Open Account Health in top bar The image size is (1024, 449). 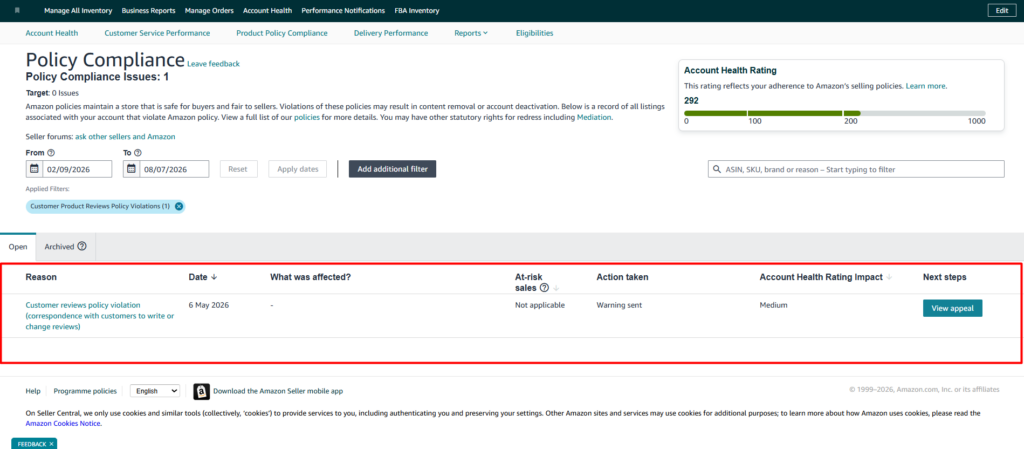(x=267, y=10)
